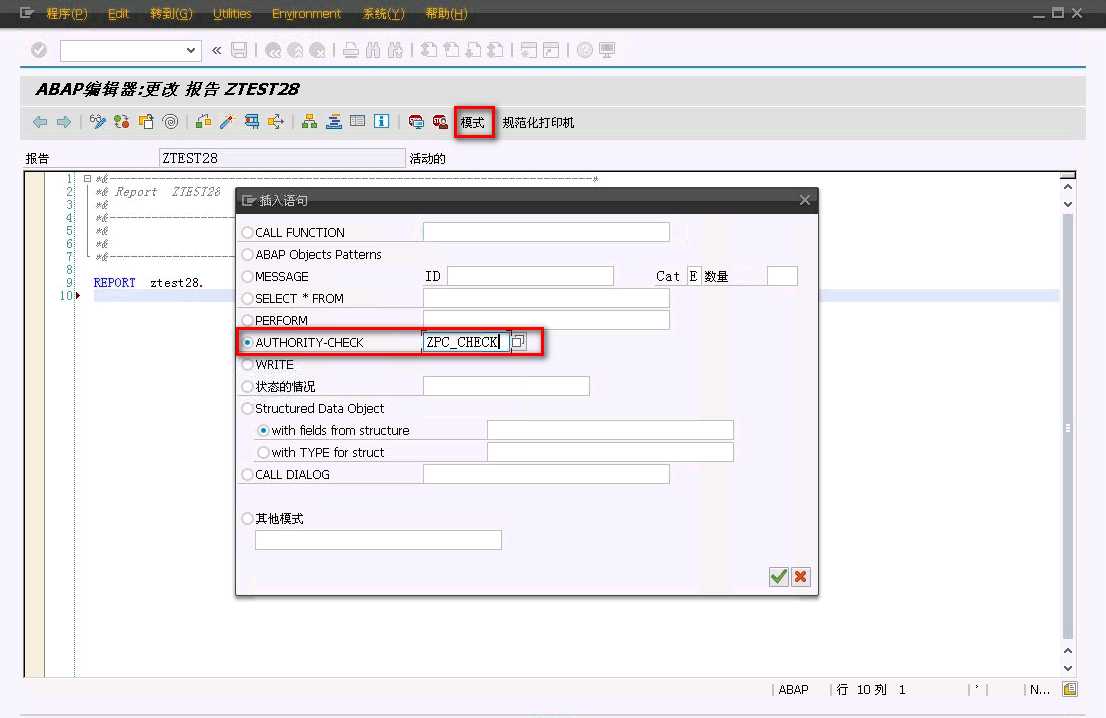Select the PERFORM radio button
Image resolution: width=1106 pixels, height=718 pixels.
click(x=248, y=320)
